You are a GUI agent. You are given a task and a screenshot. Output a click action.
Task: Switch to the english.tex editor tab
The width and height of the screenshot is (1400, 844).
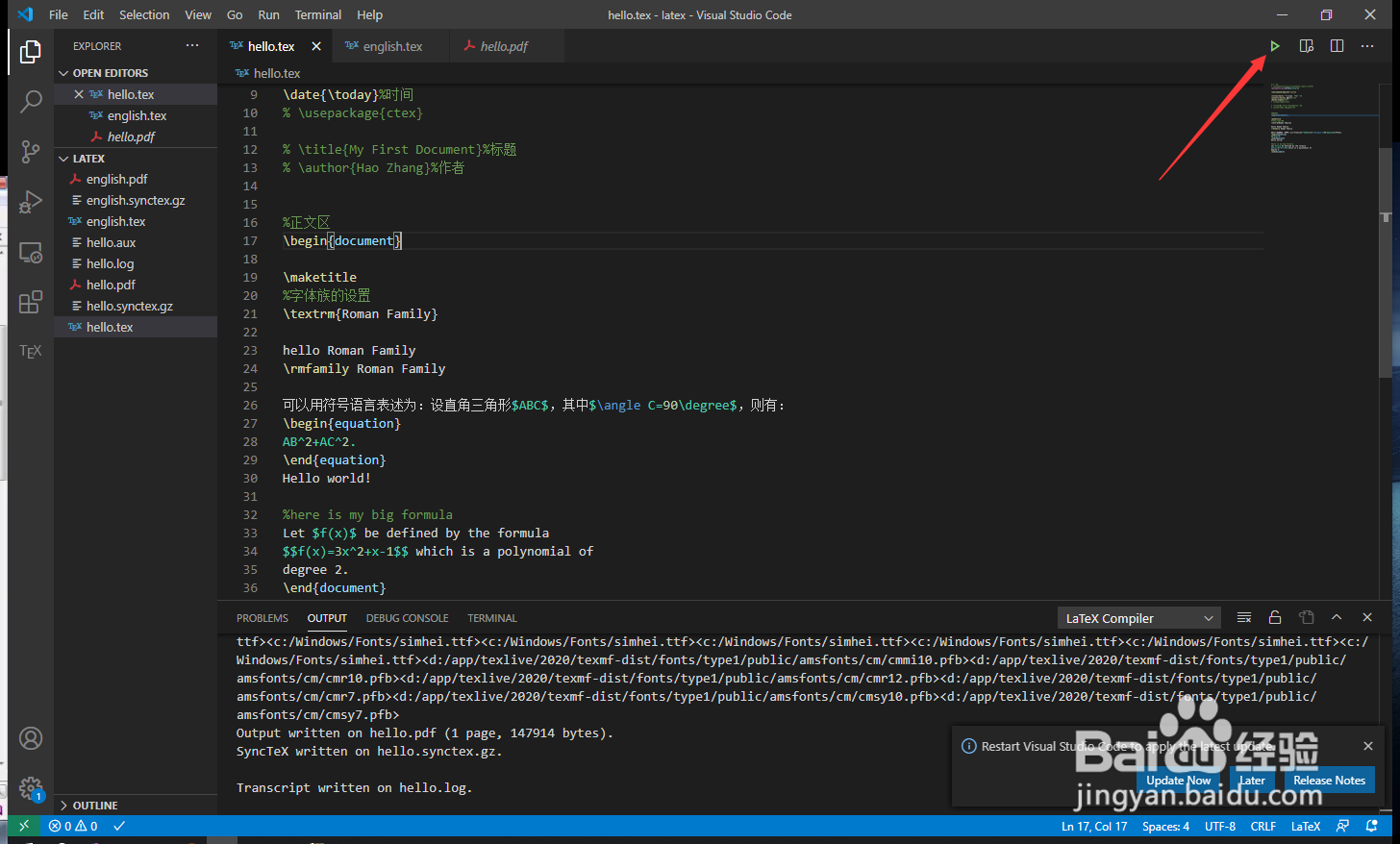click(x=391, y=46)
